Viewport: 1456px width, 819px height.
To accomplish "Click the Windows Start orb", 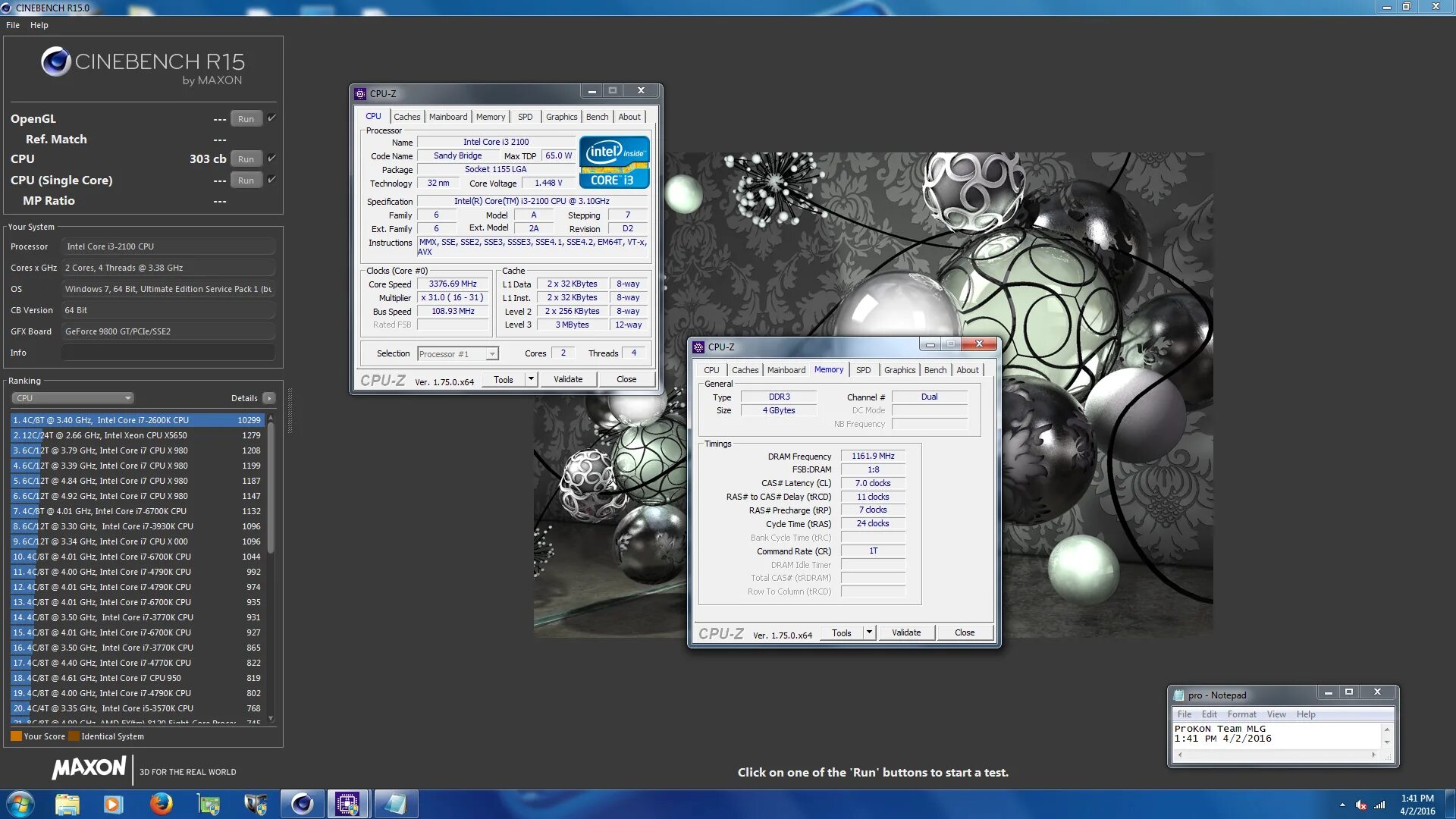I will (x=20, y=804).
